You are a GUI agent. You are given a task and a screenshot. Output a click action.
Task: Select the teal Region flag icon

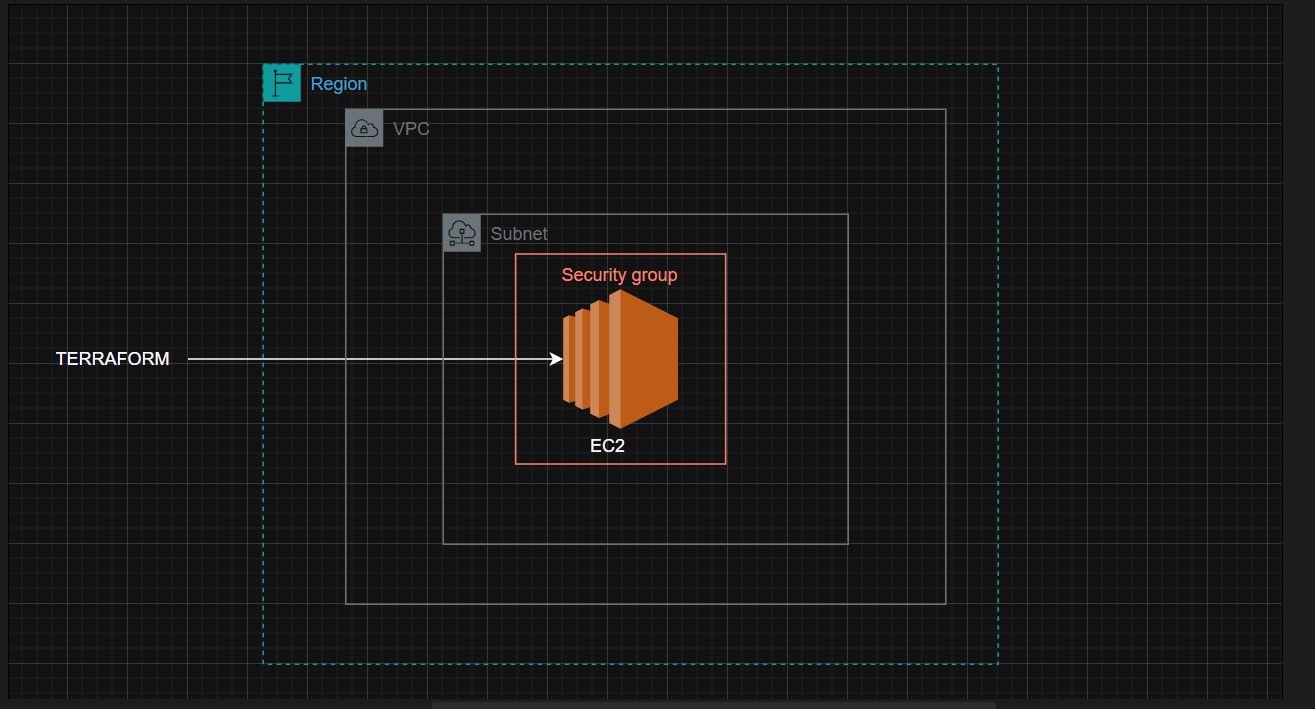pos(282,83)
